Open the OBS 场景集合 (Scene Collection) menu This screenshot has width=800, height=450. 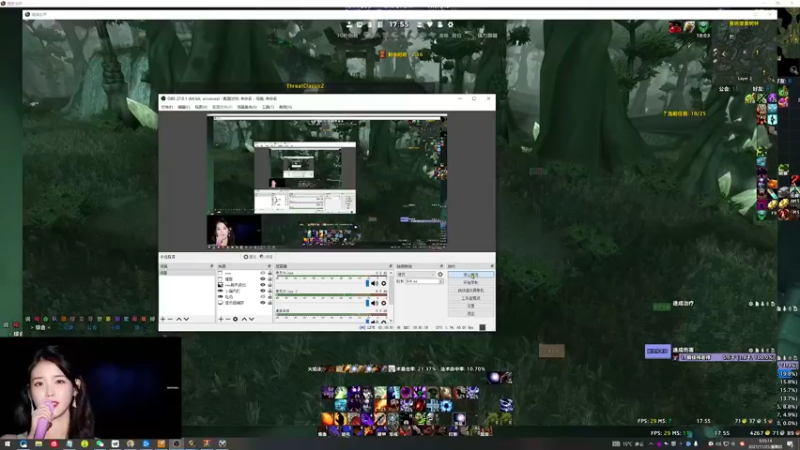coord(247,107)
